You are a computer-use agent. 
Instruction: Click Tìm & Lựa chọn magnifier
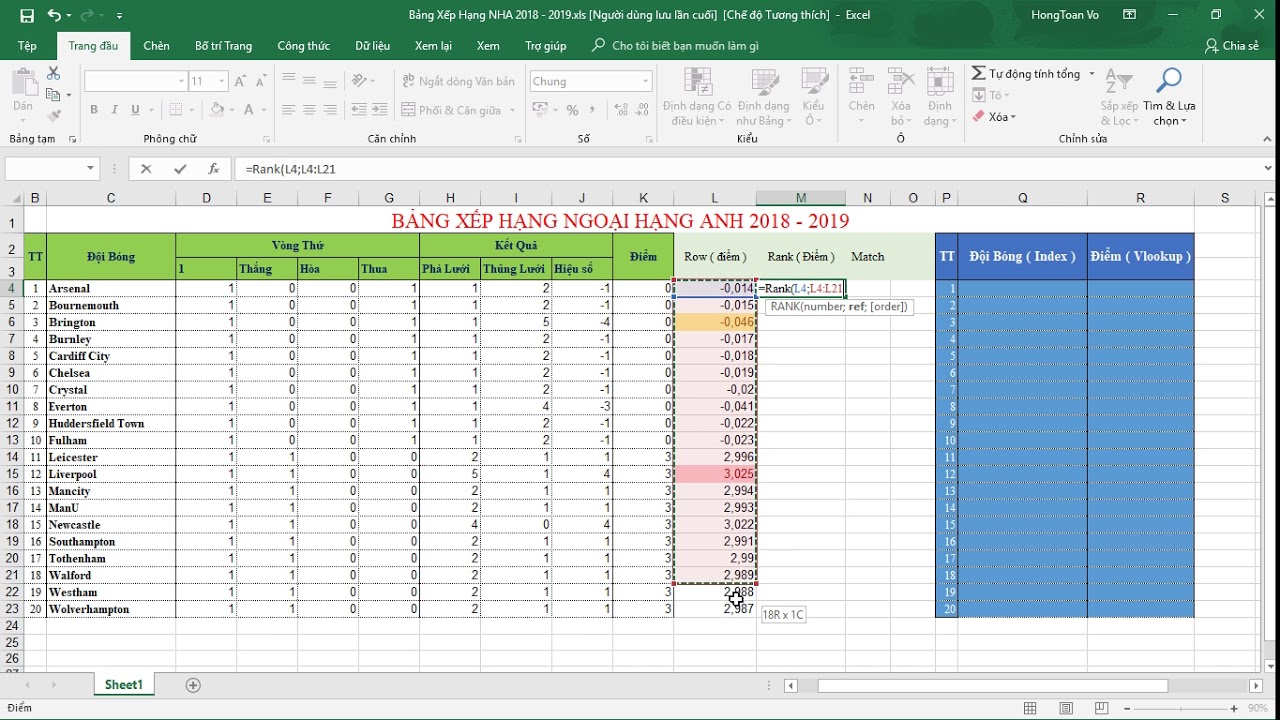(1168, 97)
